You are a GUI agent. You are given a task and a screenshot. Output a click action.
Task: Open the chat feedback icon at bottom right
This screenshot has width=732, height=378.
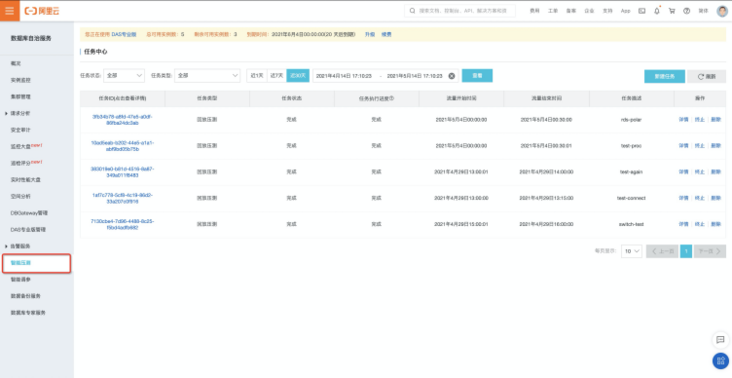pos(720,340)
